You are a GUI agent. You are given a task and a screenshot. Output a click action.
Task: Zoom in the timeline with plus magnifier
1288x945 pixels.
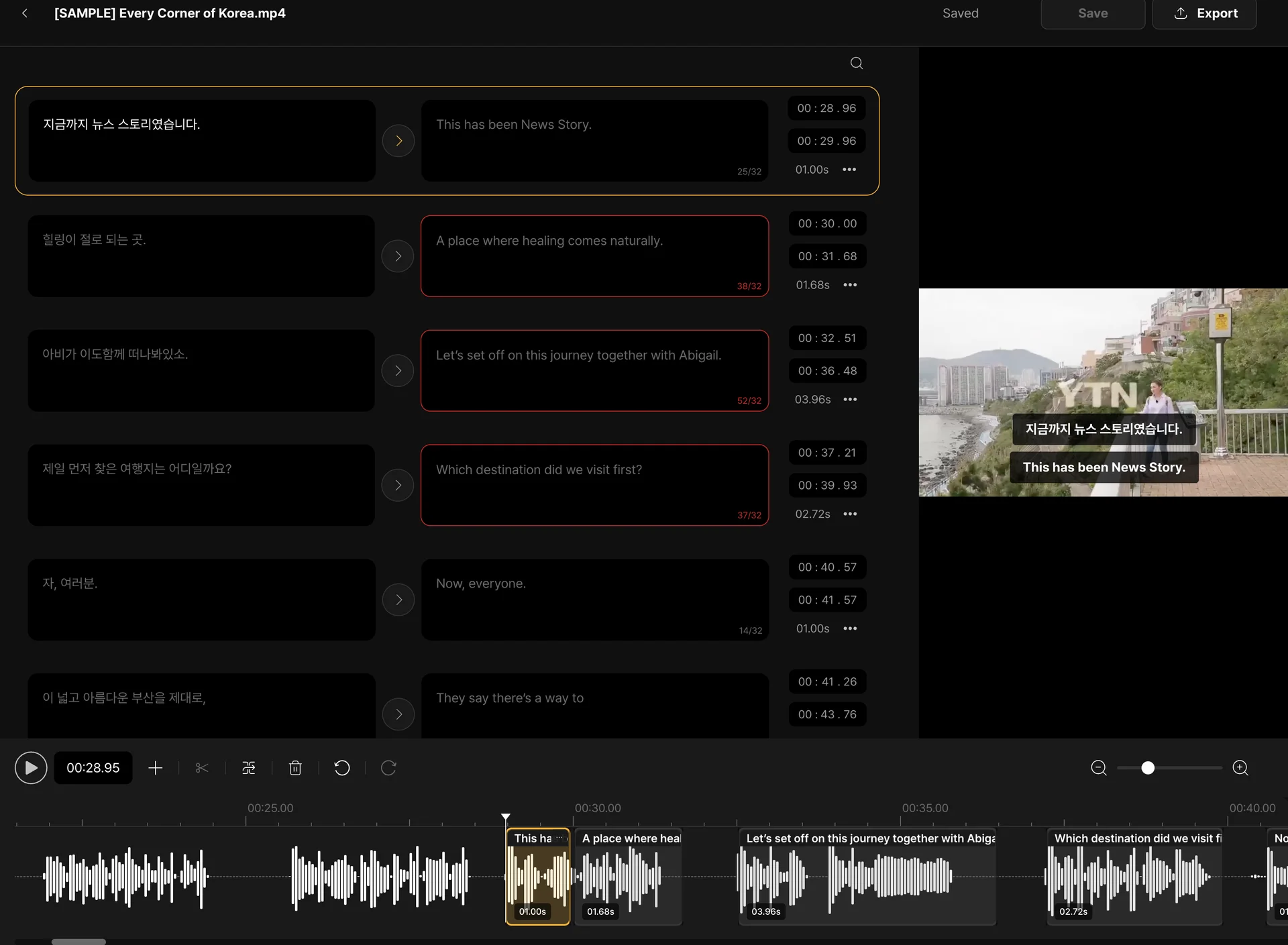tap(1240, 767)
